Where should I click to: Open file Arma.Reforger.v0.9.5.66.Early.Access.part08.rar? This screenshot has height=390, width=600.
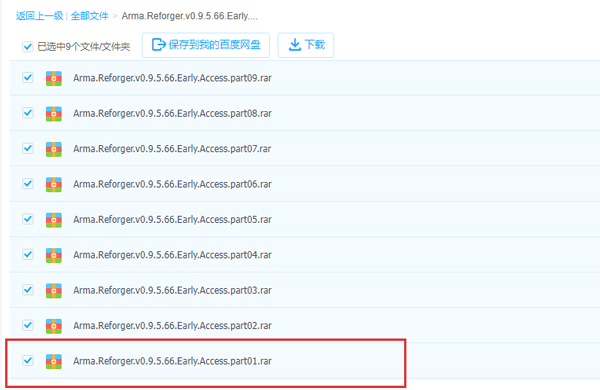[173, 114]
